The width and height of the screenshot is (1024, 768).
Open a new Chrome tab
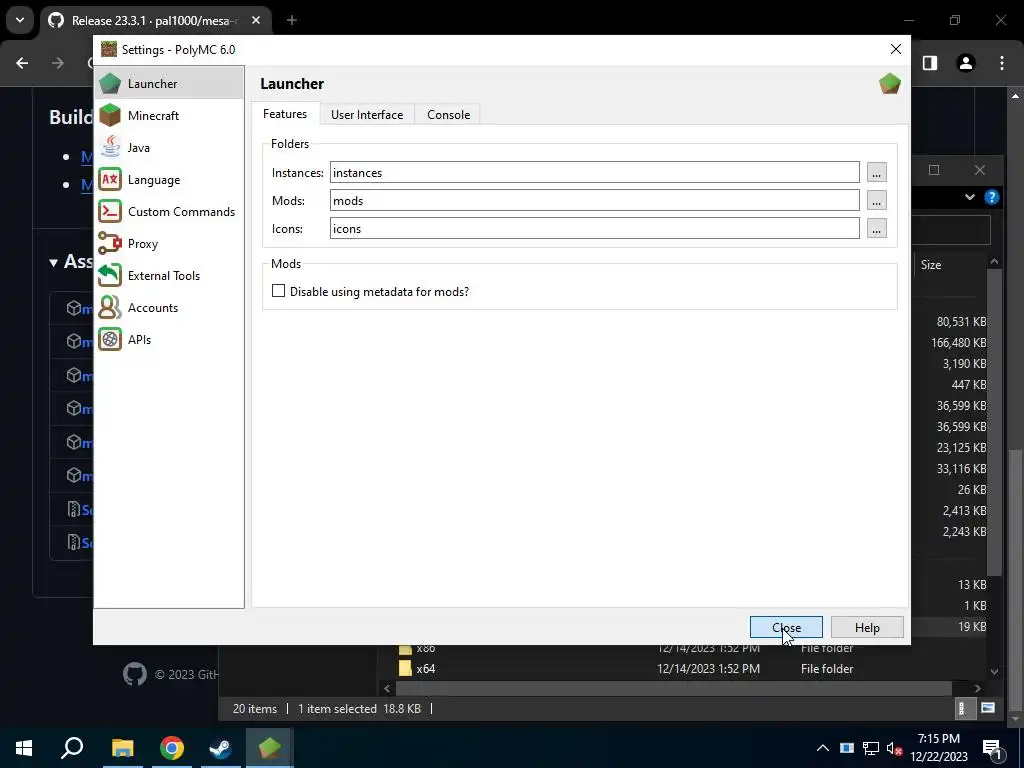(292, 20)
